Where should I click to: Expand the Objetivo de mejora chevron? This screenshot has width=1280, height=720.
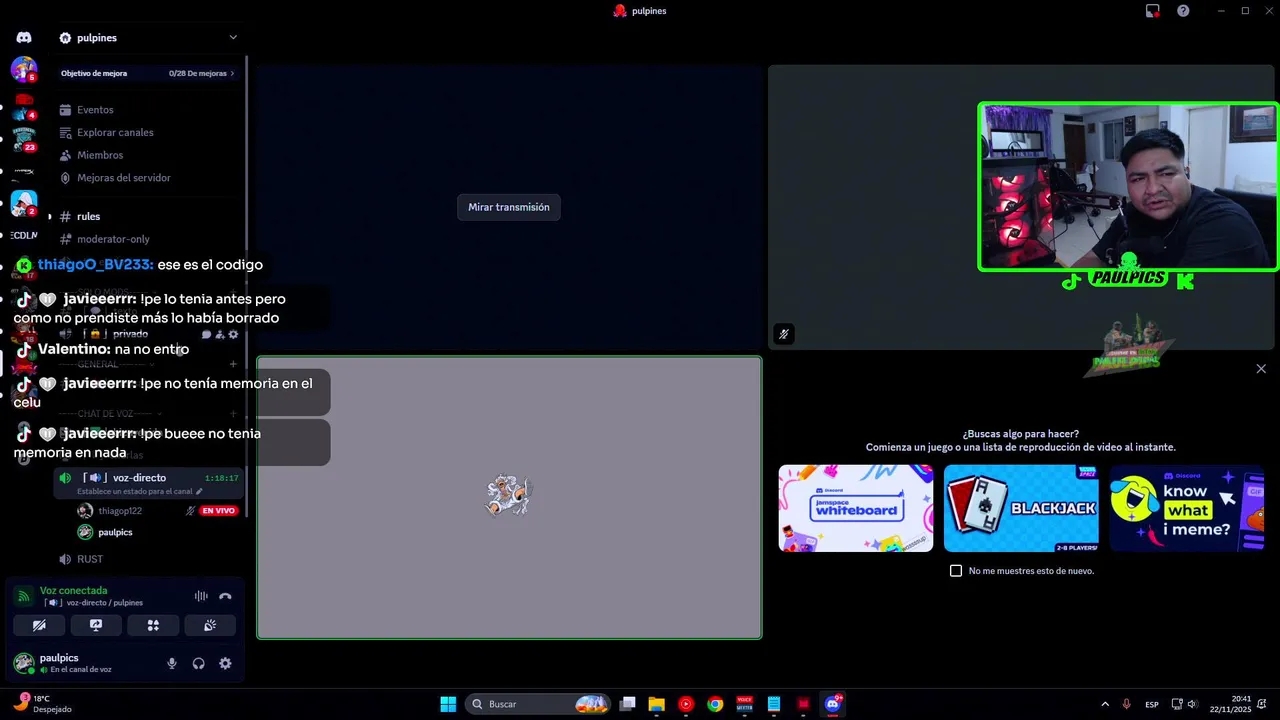pyautogui.click(x=232, y=73)
